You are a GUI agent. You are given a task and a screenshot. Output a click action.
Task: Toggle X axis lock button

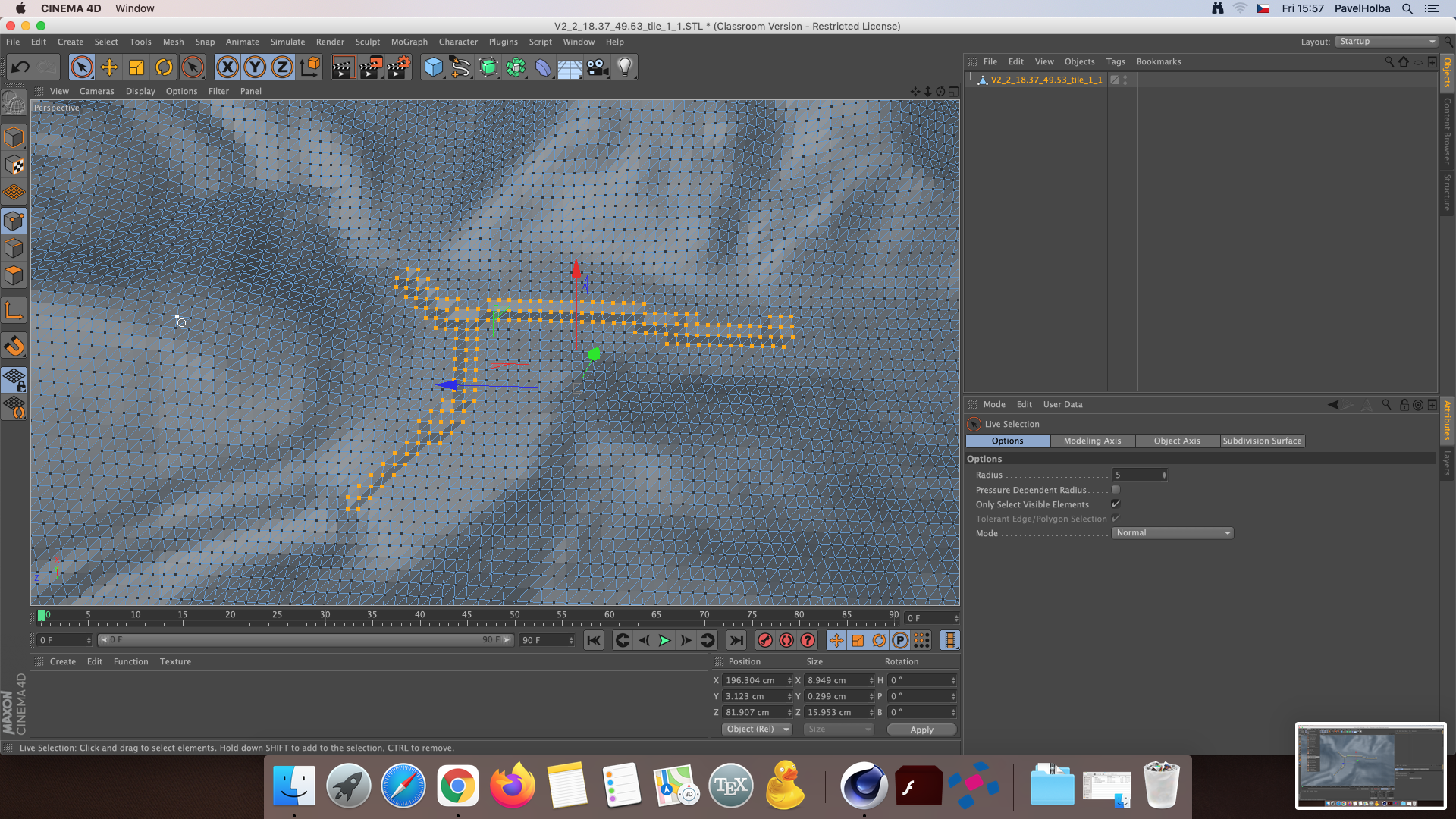(227, 67)
